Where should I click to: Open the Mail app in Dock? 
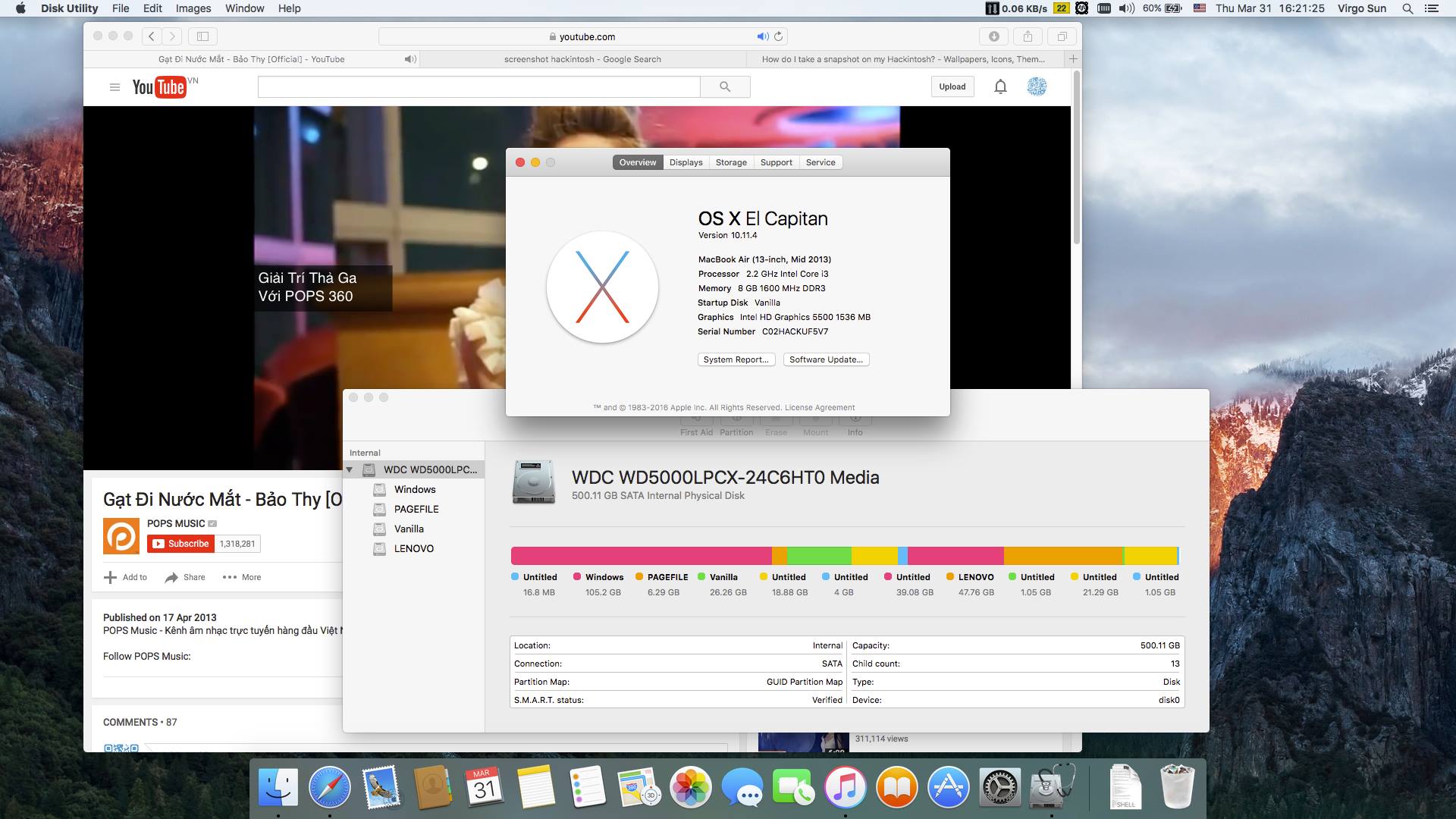click(381, 786)
